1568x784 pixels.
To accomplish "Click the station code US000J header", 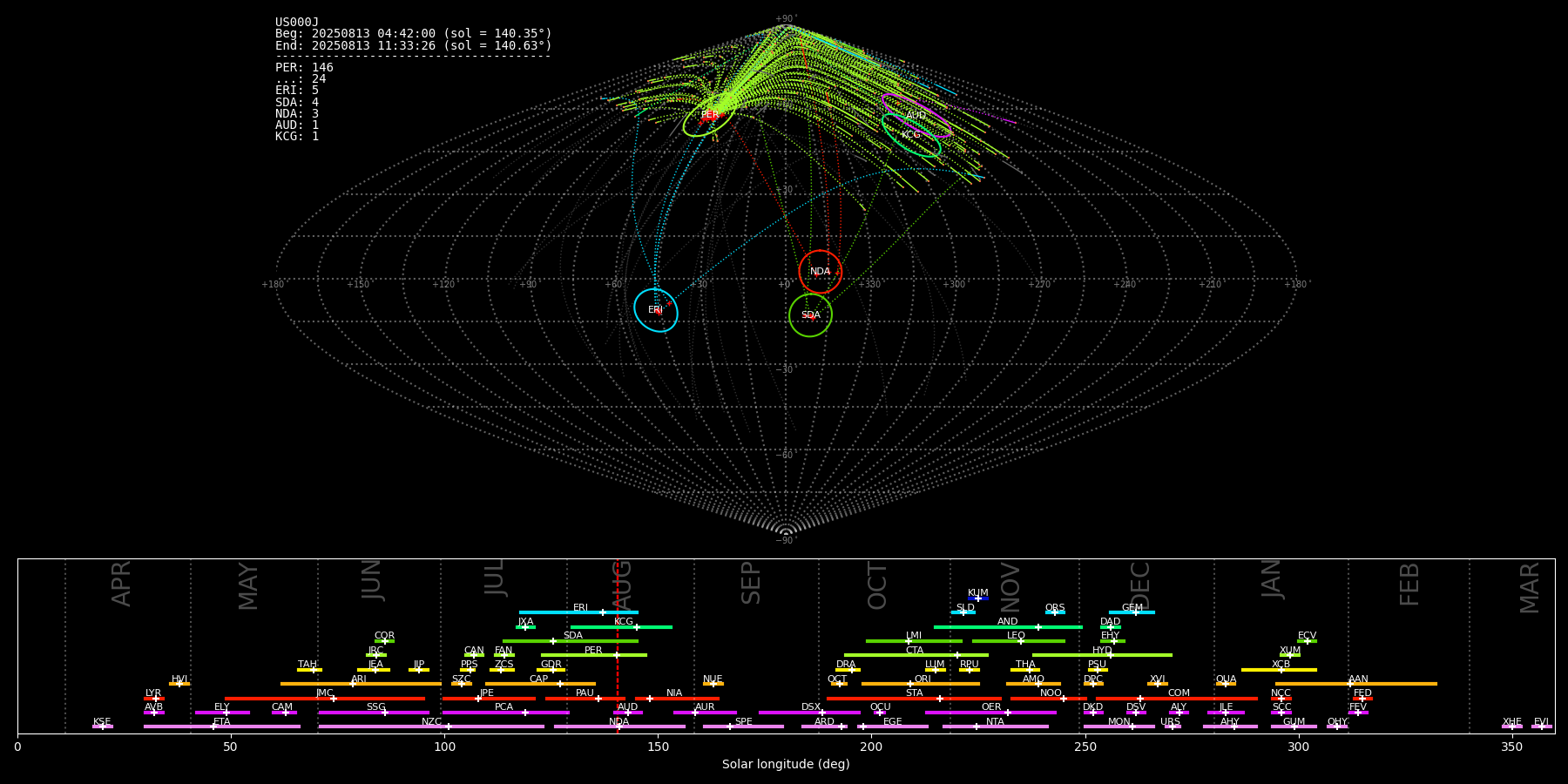I will click(x=297, y=23).
